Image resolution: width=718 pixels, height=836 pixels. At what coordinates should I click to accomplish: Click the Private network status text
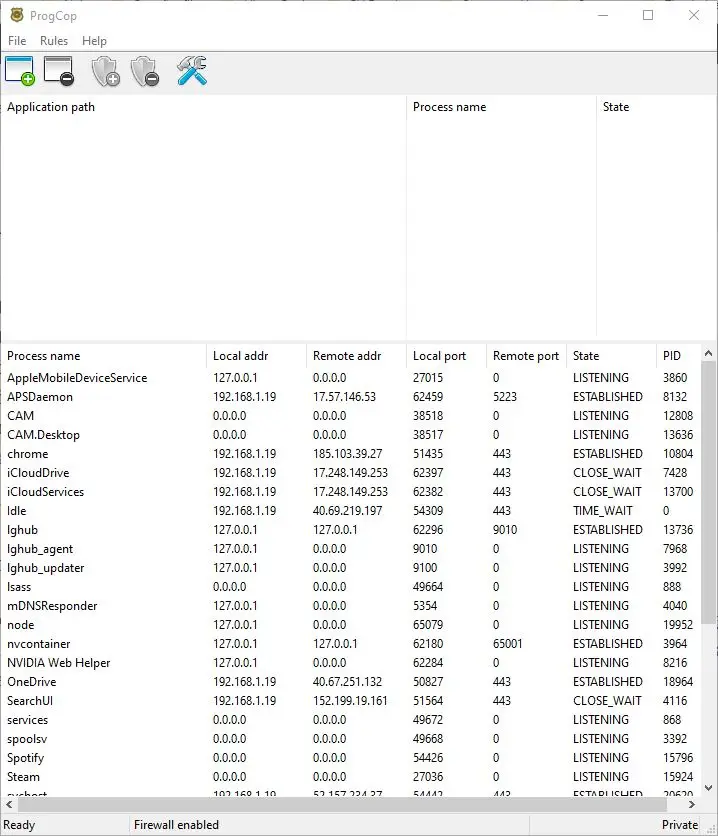[680, 825]
